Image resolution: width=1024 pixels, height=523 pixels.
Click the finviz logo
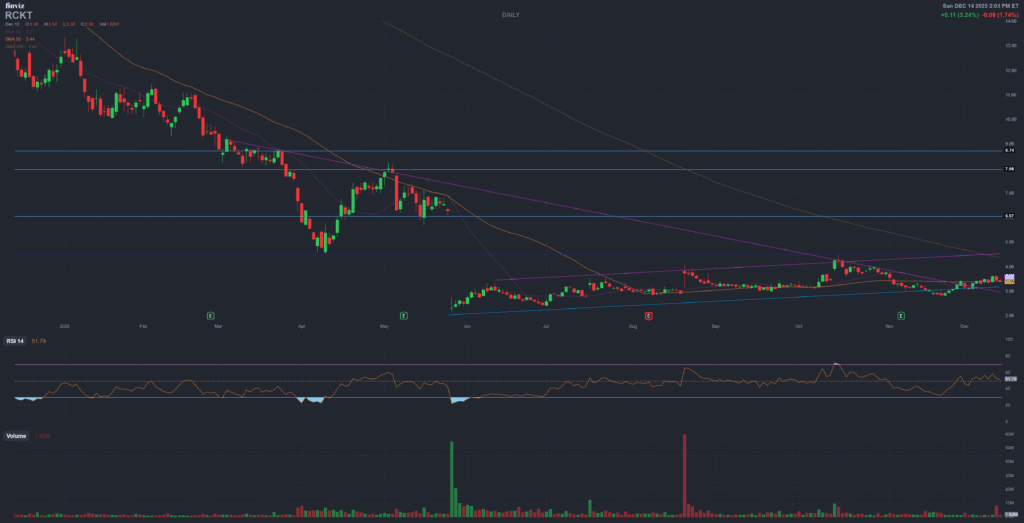(x=14, y=6)
